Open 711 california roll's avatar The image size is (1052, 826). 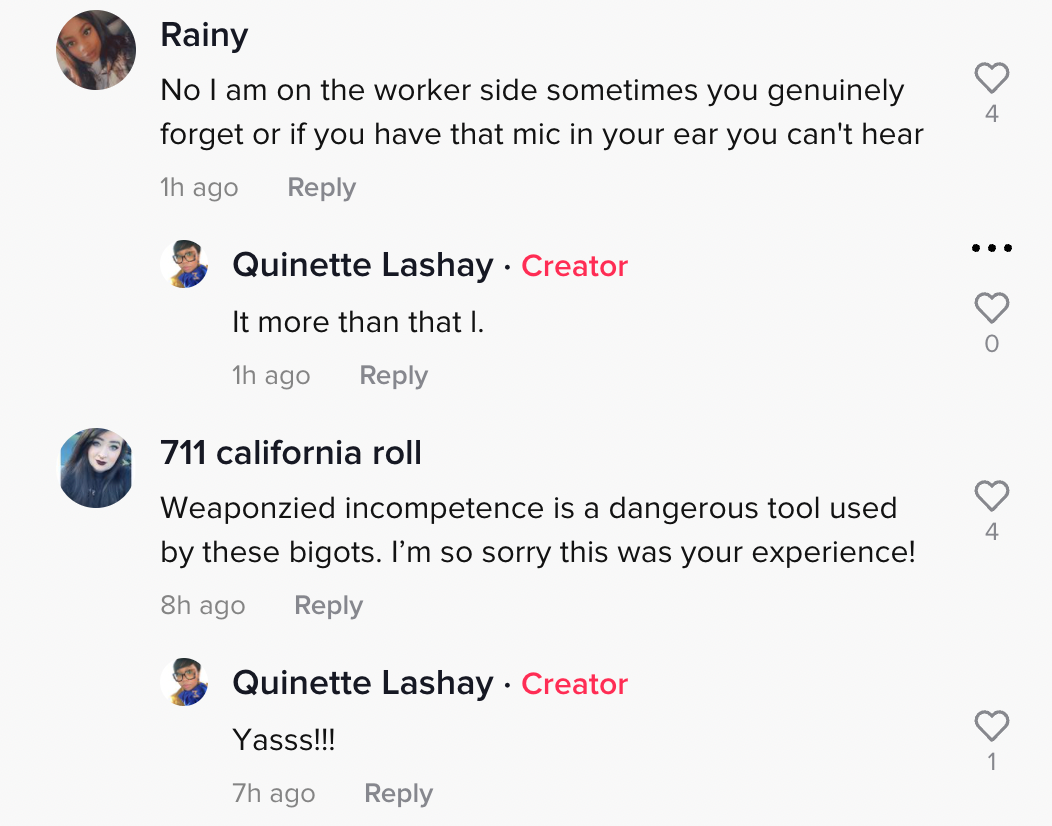click(96, 468)
